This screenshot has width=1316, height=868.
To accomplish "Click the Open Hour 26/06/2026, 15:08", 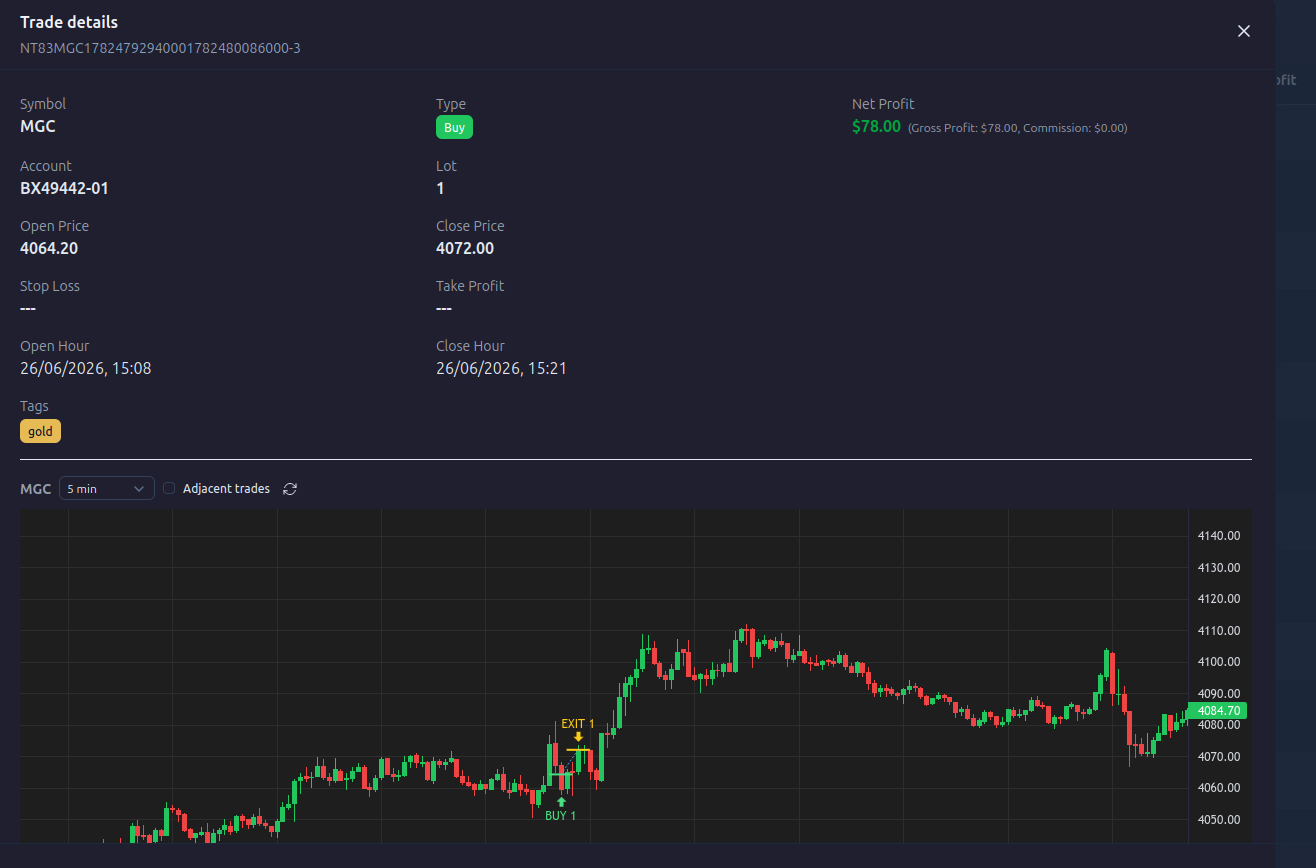I will tap(86, 368).
